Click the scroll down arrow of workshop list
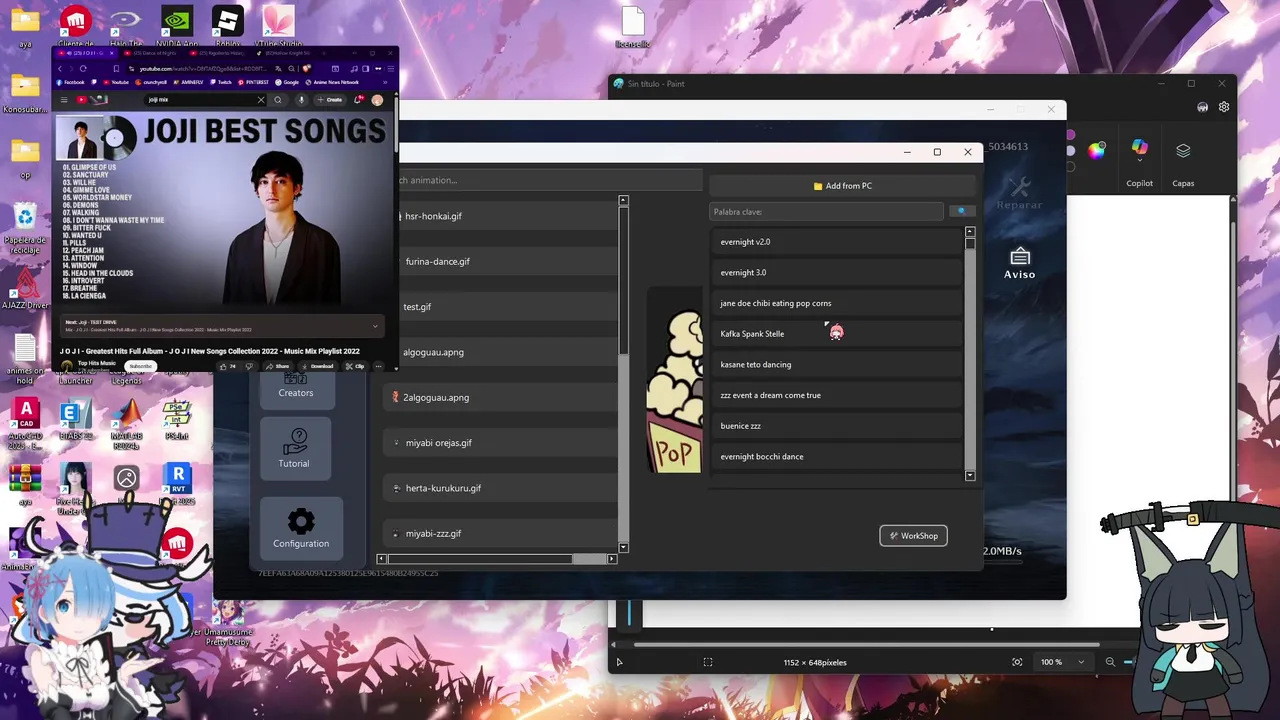 click(970, 476)
